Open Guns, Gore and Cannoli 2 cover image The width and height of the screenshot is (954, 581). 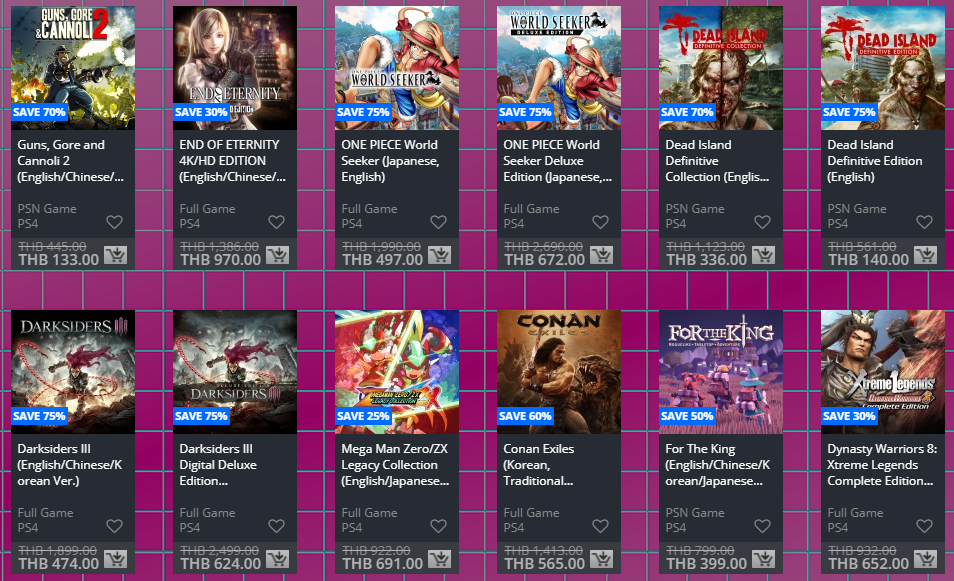tap(73, 68)
